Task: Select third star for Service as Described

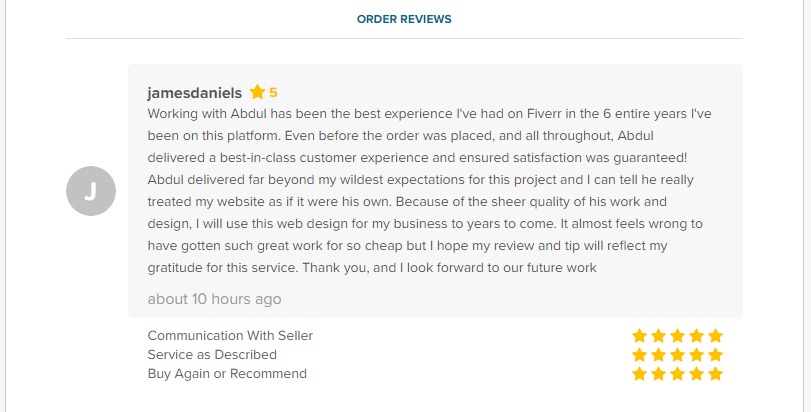Action: [677, 355]
